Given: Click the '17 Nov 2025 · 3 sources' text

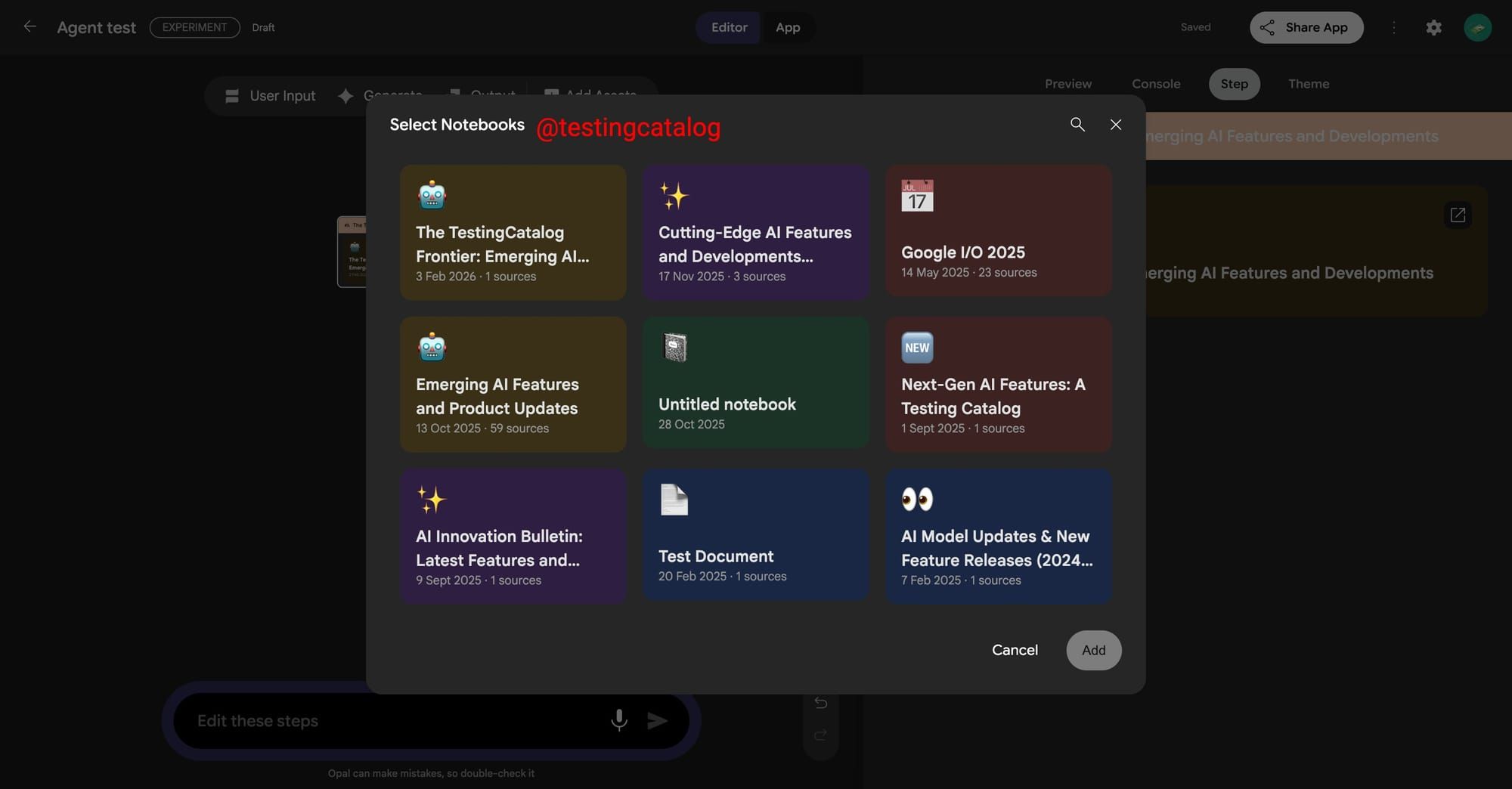Looking at the screenshot, I should click(721, 277).
